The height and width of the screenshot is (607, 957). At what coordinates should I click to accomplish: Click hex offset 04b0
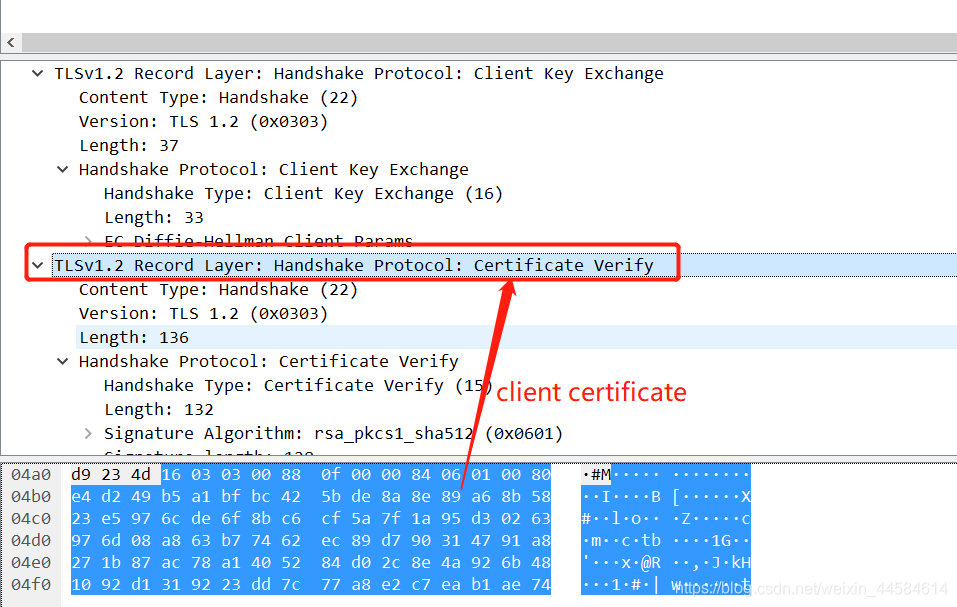coord(31,497)
